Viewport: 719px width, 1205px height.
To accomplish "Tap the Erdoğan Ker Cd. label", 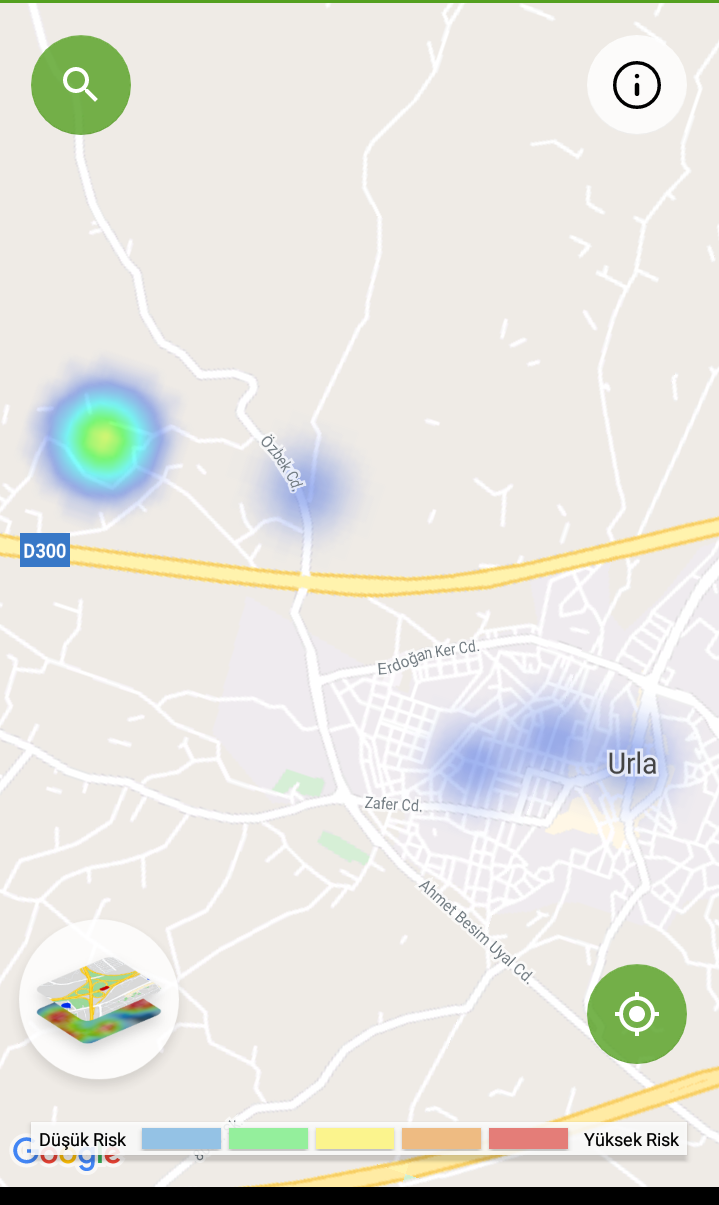I will [x=428, y=658].
